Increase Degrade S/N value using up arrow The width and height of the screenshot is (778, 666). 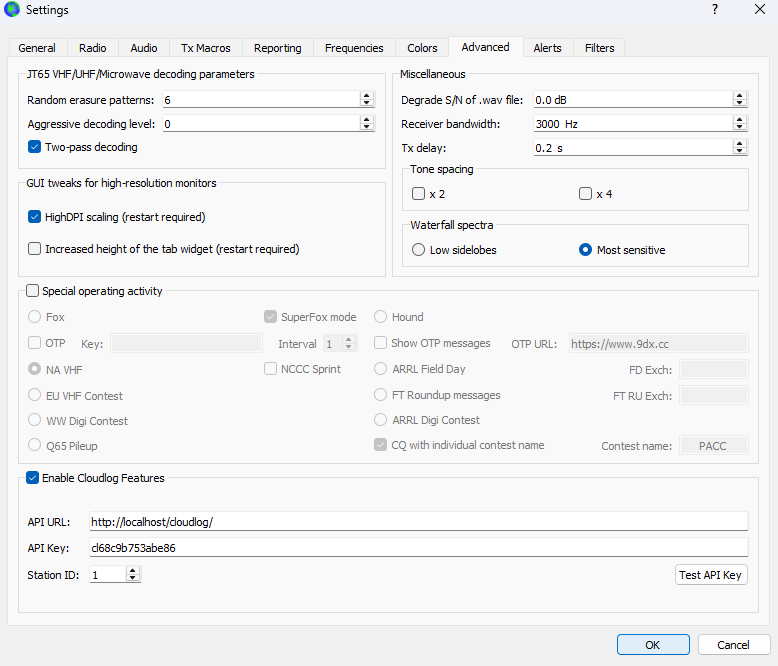[740, 96]
